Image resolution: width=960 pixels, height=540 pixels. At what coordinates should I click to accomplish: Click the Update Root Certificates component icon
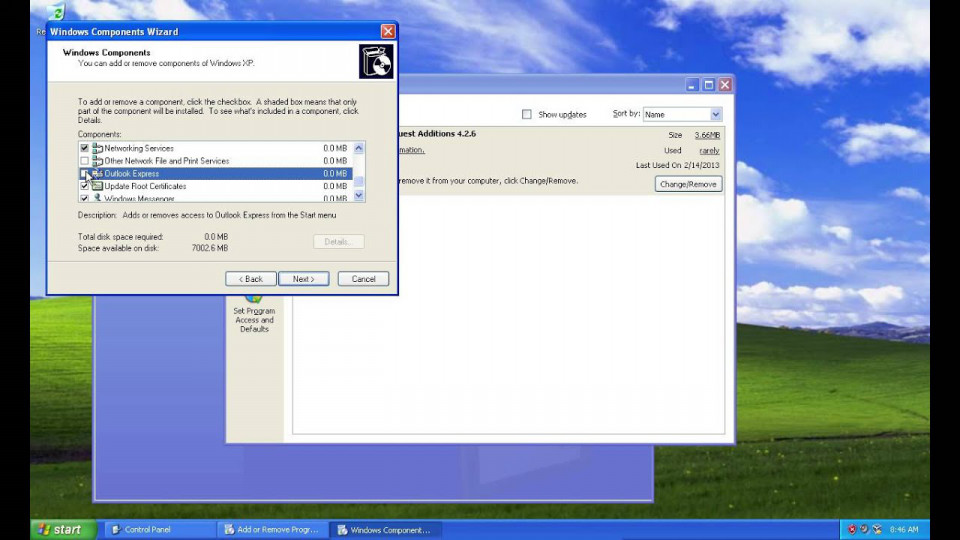tap(97, 186)
